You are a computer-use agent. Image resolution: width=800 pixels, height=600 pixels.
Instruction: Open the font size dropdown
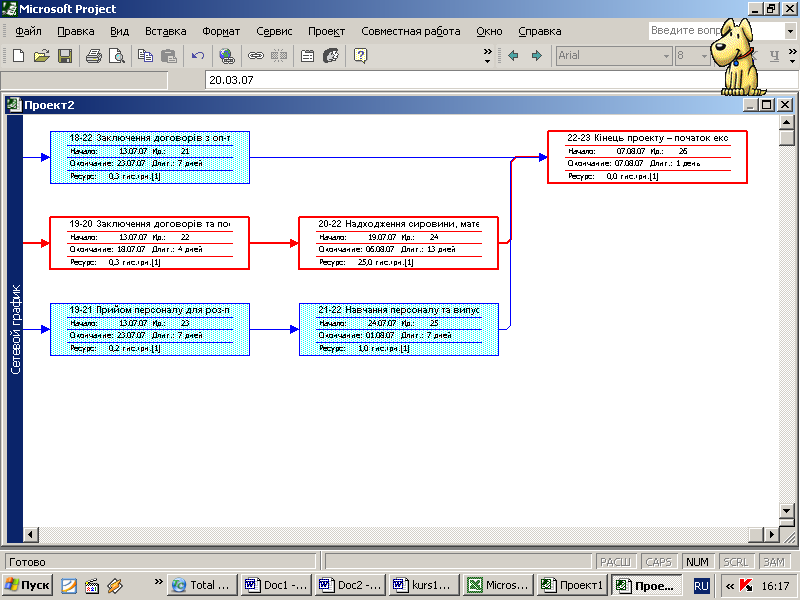[704, 56]
